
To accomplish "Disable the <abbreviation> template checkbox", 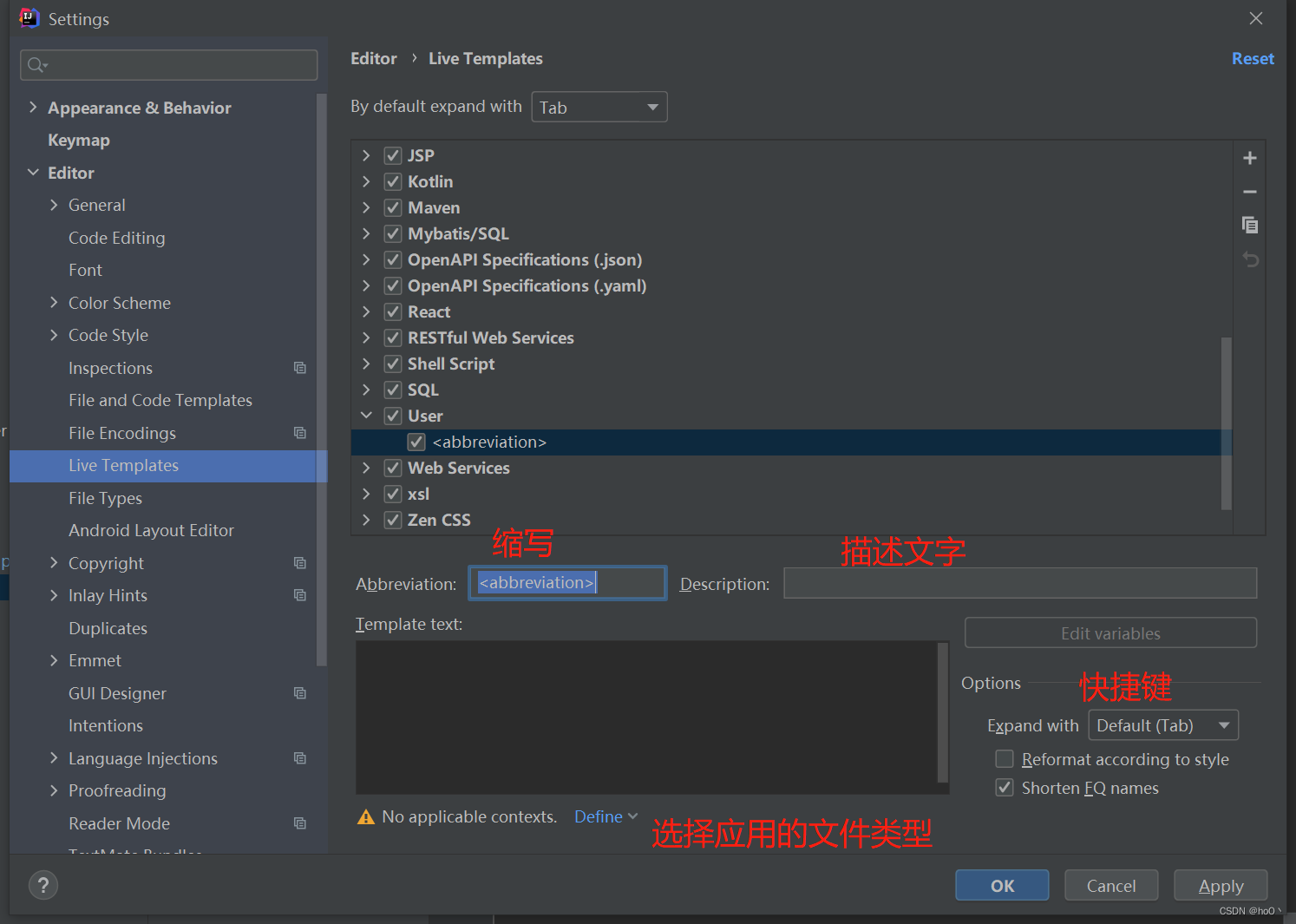I will click(416, 442).
